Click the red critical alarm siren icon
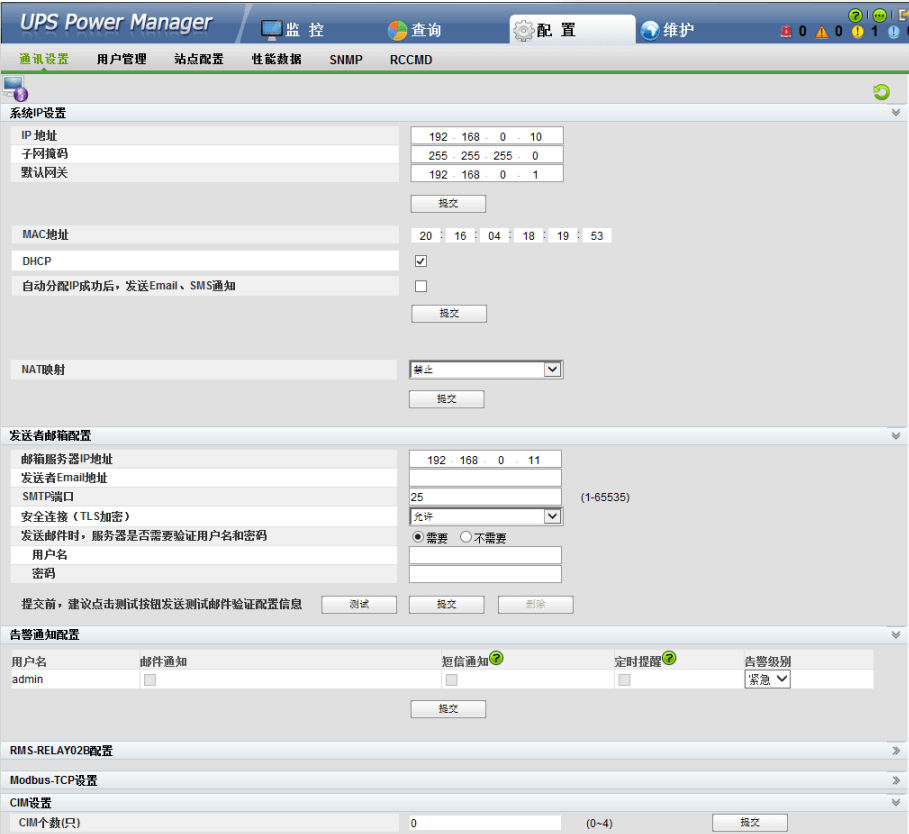909x834 pixels. coord(786,32)
